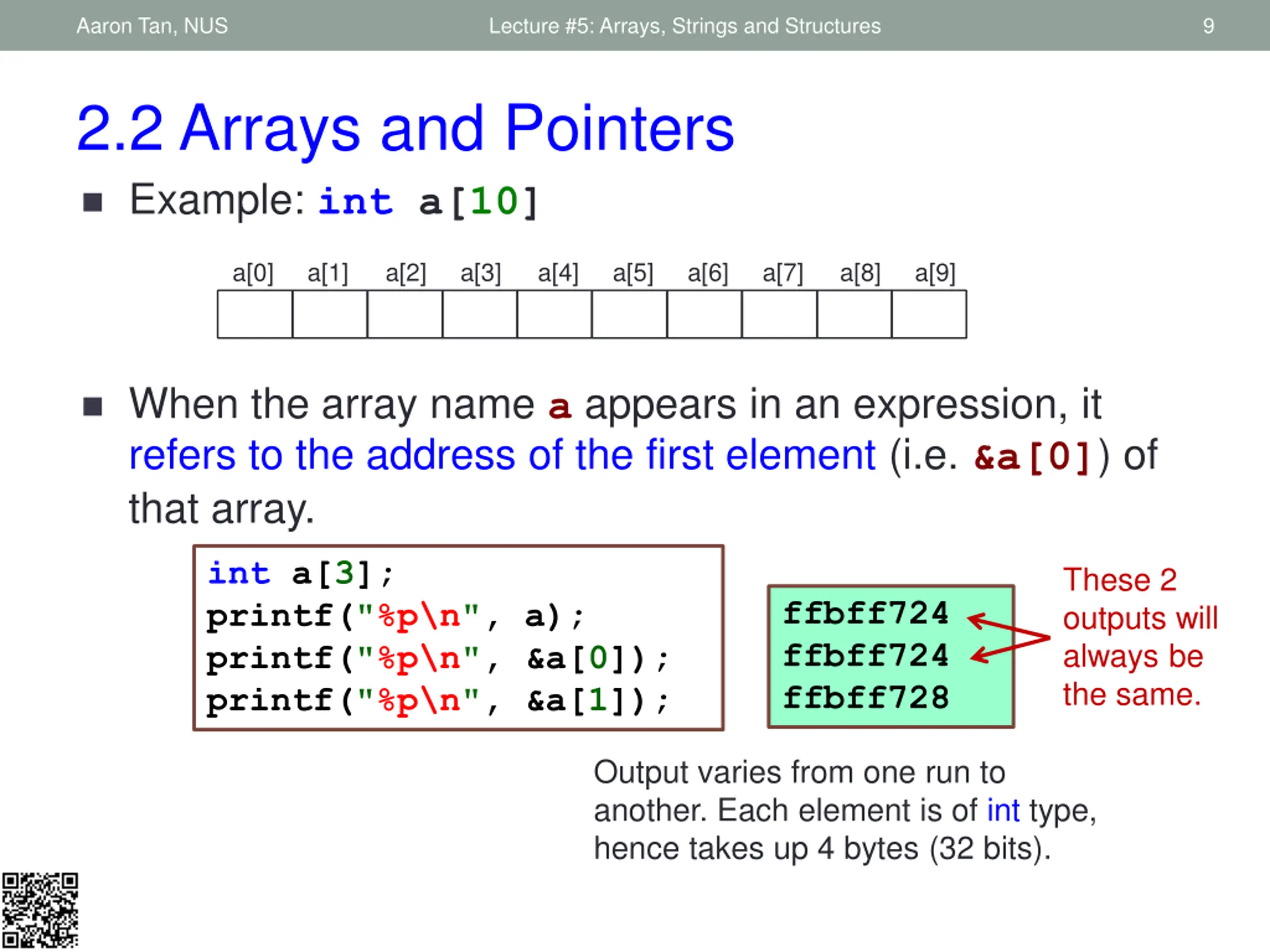Click the printf line printing &a[0]

(x=438, y=658)
